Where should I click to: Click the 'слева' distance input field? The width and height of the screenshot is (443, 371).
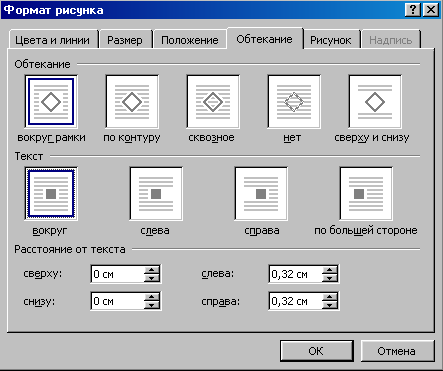[296, 274]
